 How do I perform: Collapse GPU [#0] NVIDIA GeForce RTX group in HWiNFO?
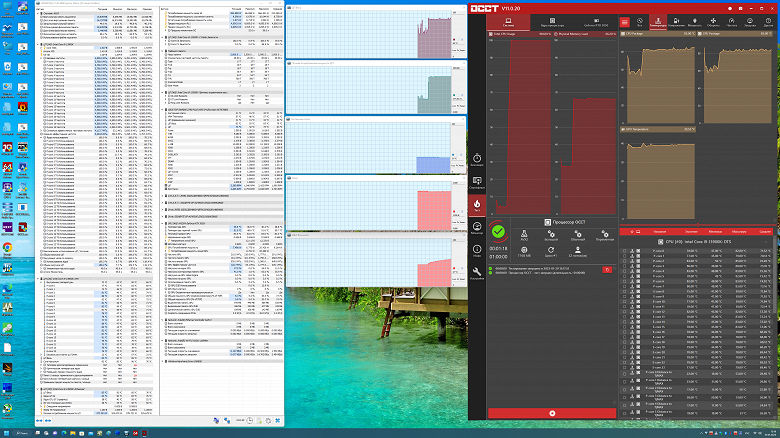tap(163, 223)
